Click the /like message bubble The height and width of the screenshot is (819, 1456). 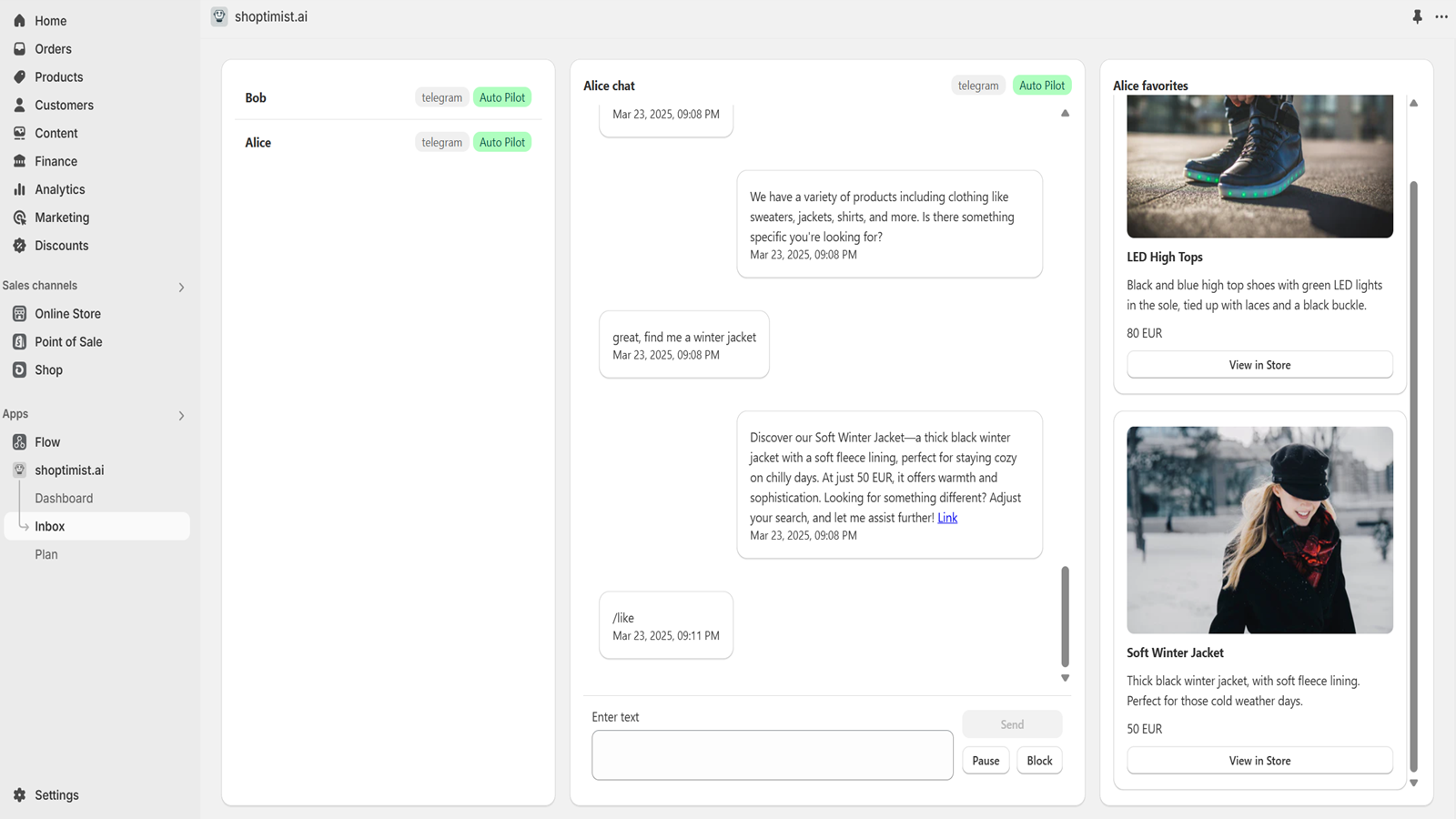(x=666, y=625)
